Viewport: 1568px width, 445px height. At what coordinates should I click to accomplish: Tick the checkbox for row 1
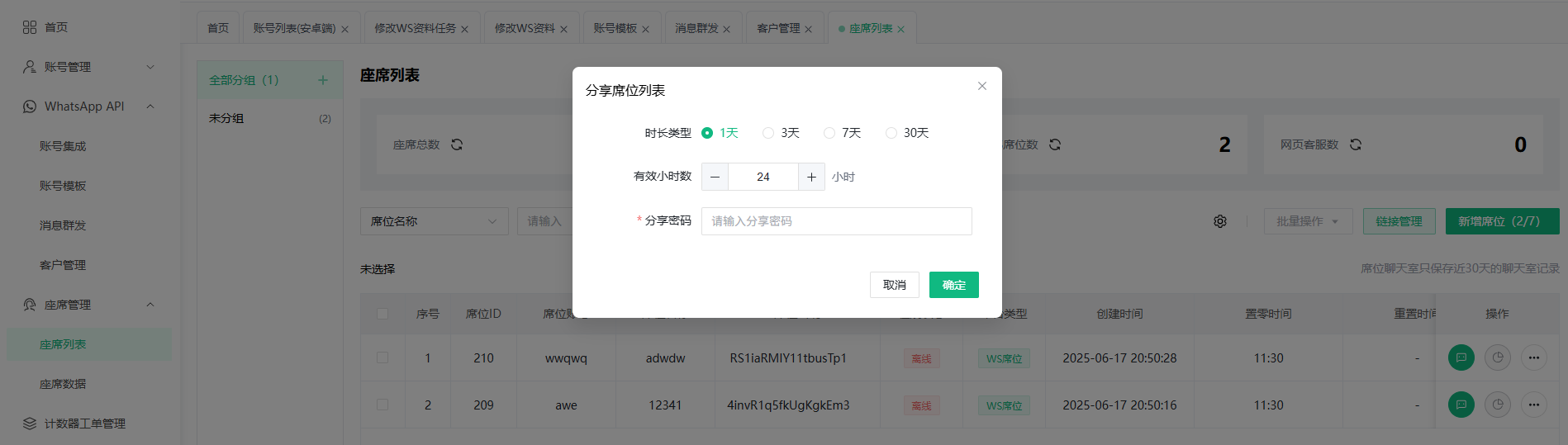pyautogui.click(x=382, y=357)
